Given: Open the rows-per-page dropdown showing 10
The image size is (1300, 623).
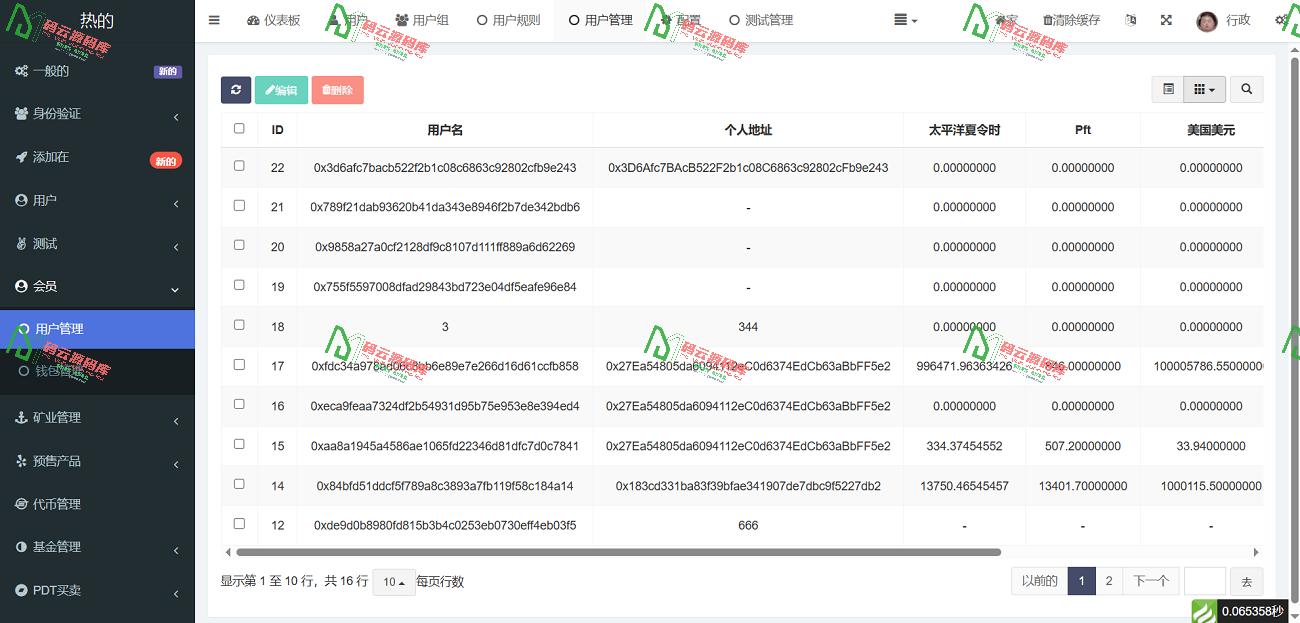Looking at the screenshot, I should point(394,581).
